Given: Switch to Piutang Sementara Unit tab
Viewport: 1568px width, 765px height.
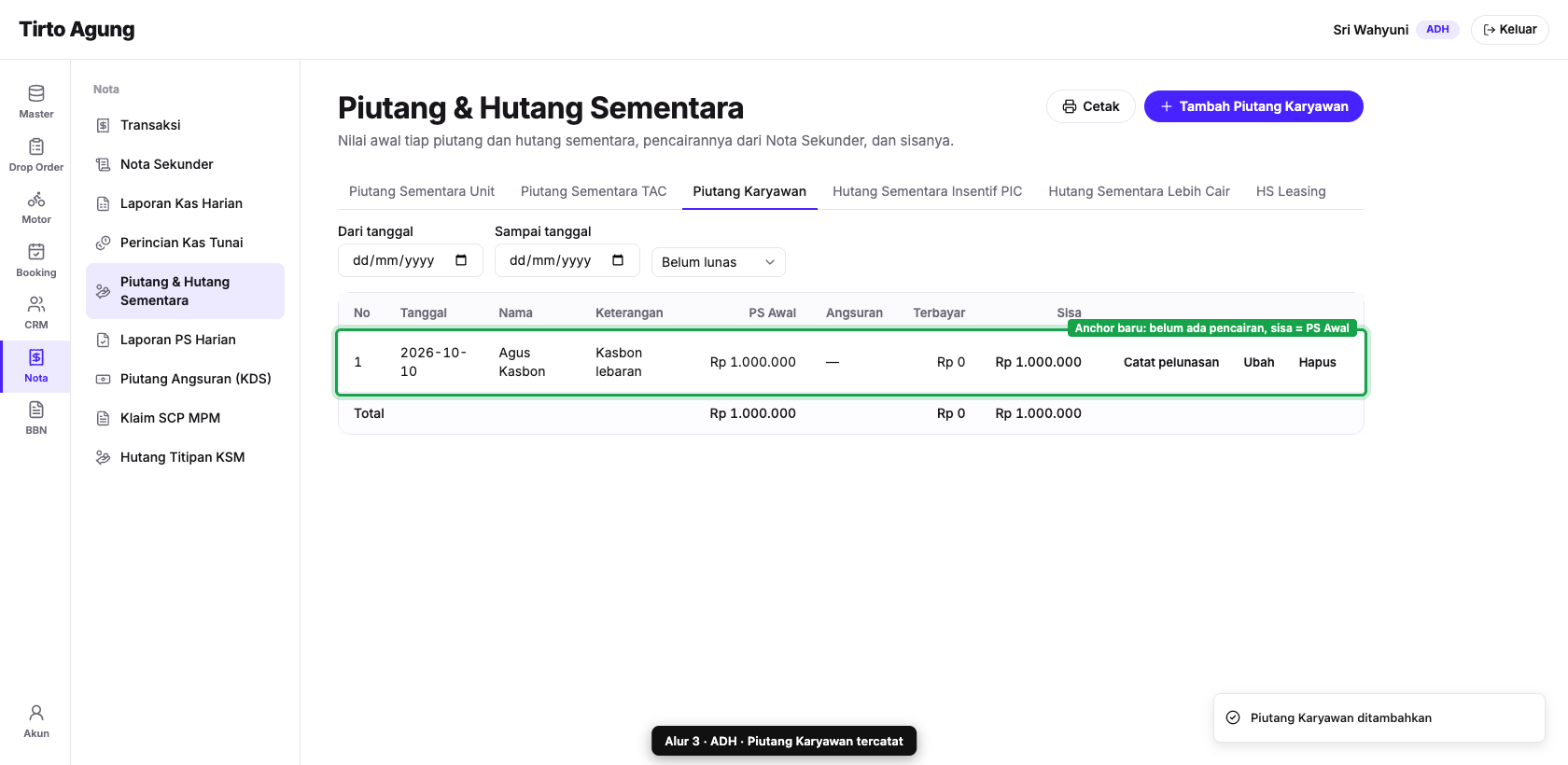Looking at the screenshot, I should (x=422, y=191).
